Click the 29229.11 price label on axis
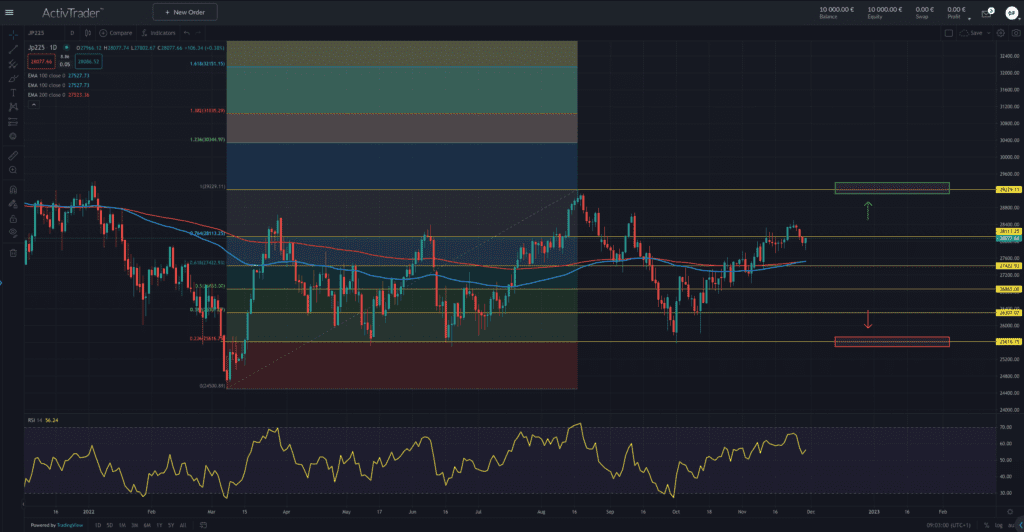Image resolution: width=1024 pixels, height=532 pixels. [1008, 189]
